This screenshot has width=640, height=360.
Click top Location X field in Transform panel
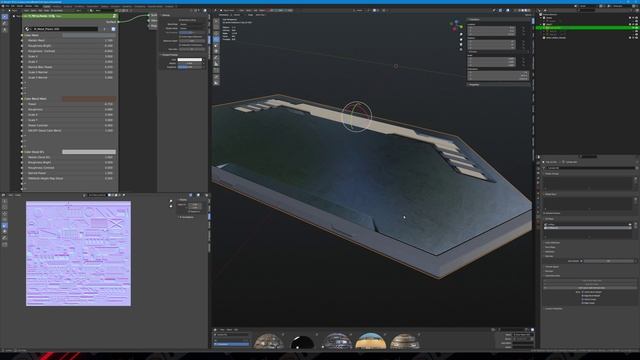(x=492, y=28)
